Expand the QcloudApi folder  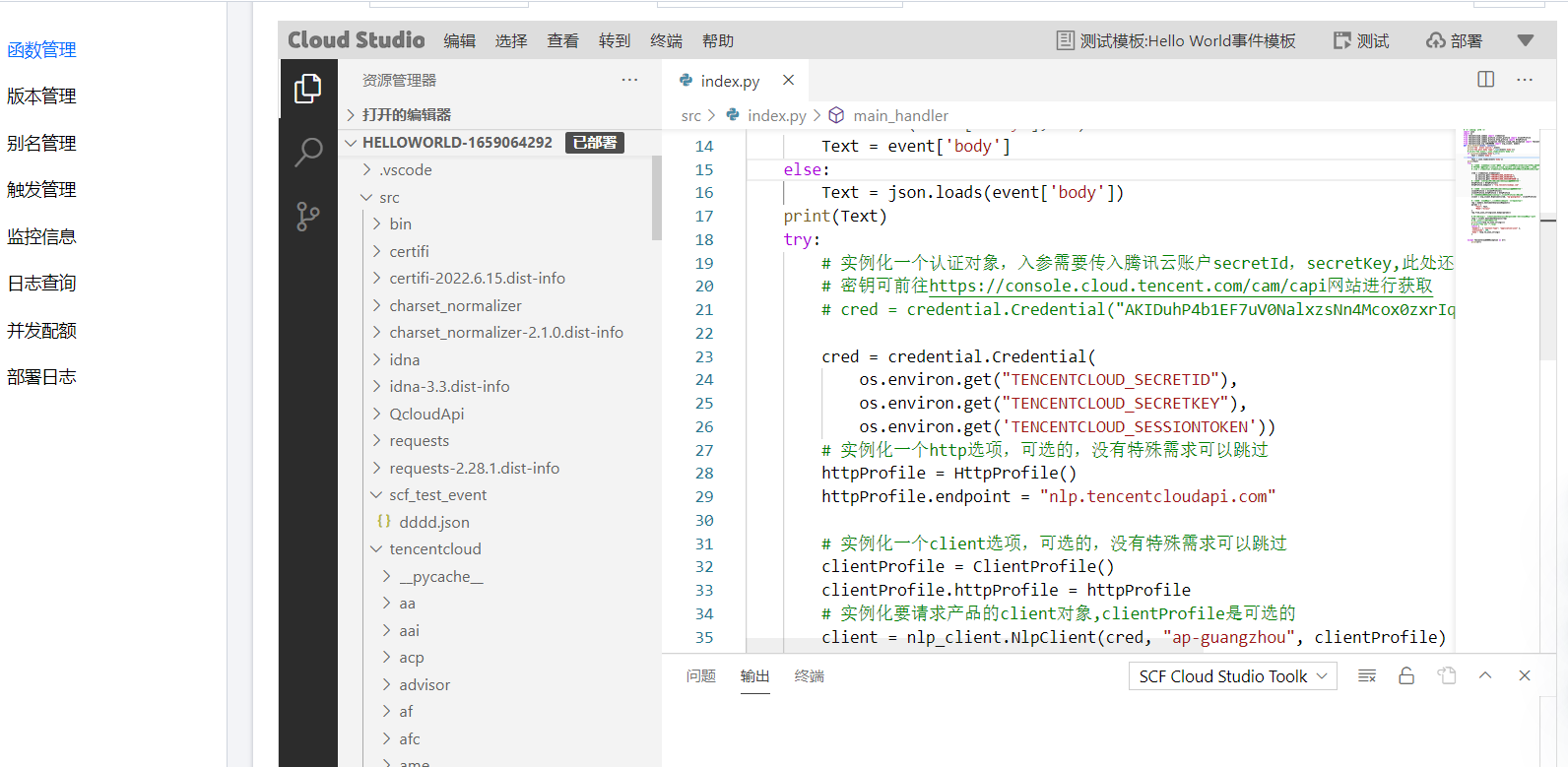point(377,414)
